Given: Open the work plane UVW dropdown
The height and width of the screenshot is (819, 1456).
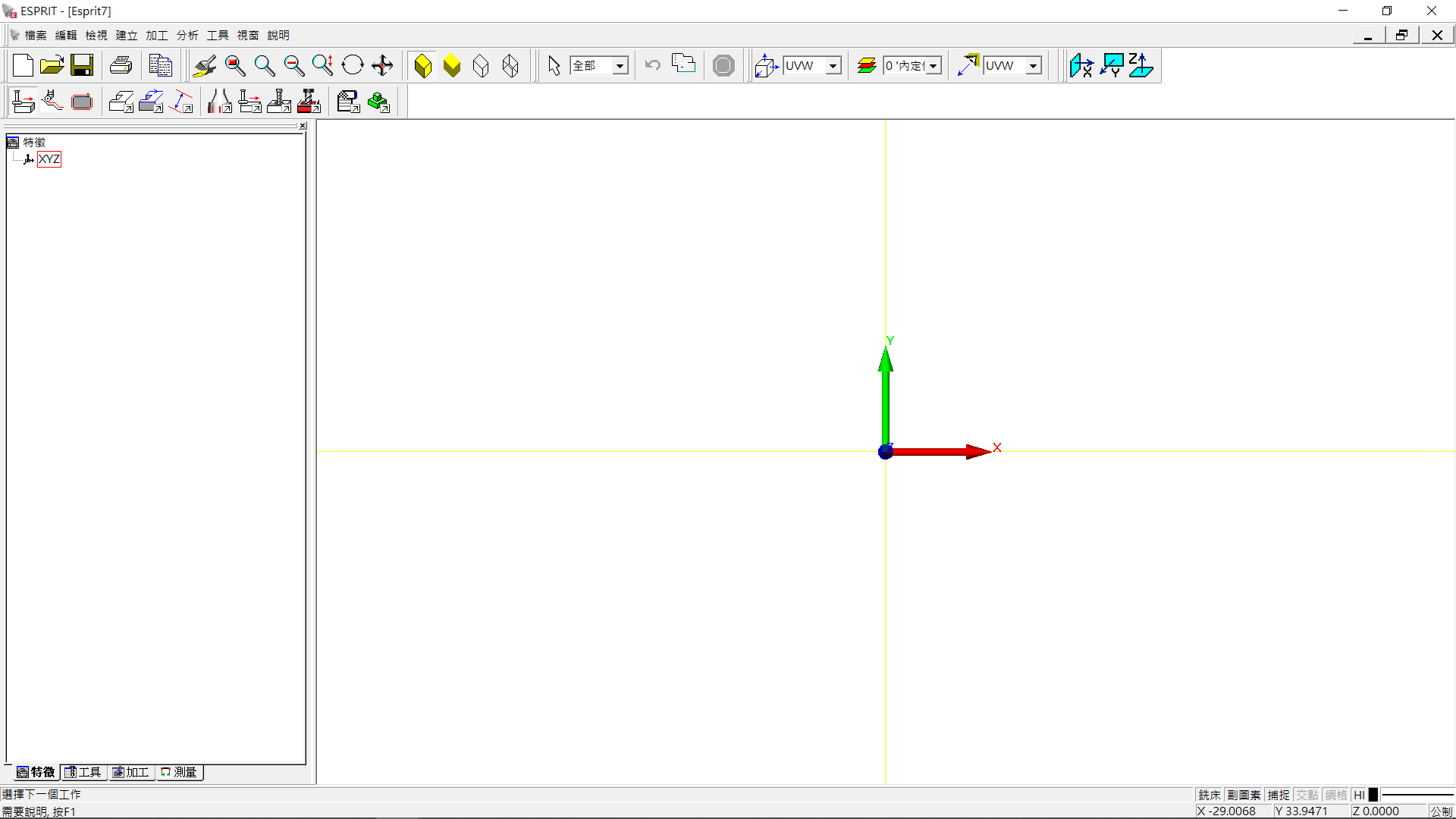Looking at the screenshot, I should coord(833,66).
